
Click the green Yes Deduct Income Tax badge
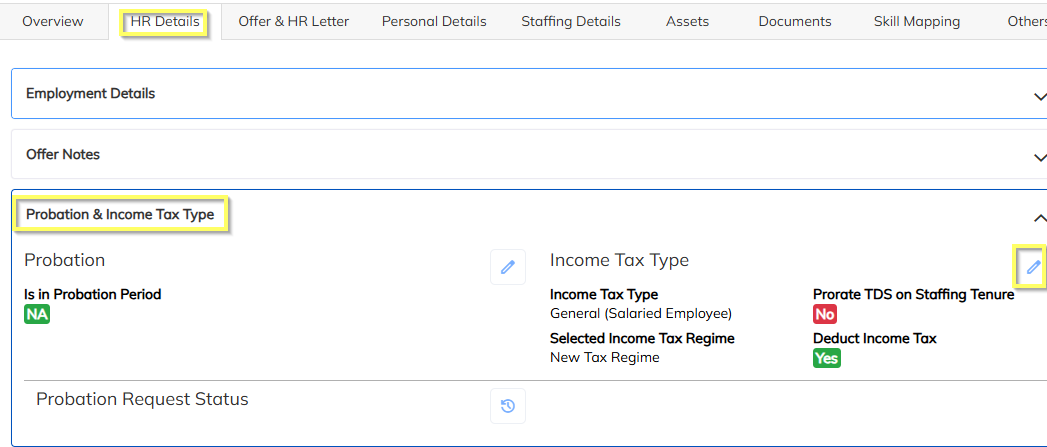point(826,358)
